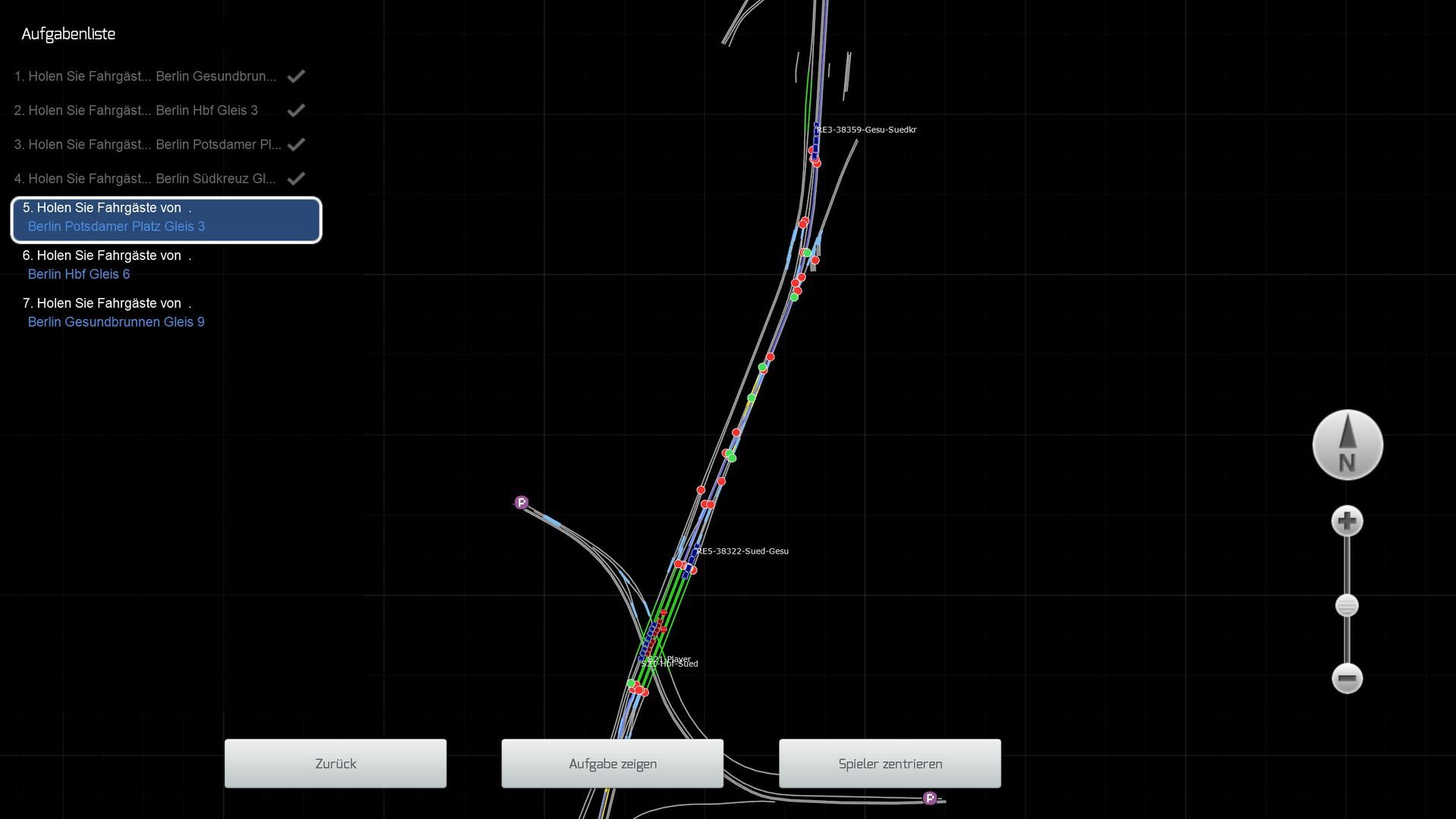Viewport: 1456px width, 819px height.
Task: Click checkmark beside Berlin Südkreuz task
Action: (296, 178)
